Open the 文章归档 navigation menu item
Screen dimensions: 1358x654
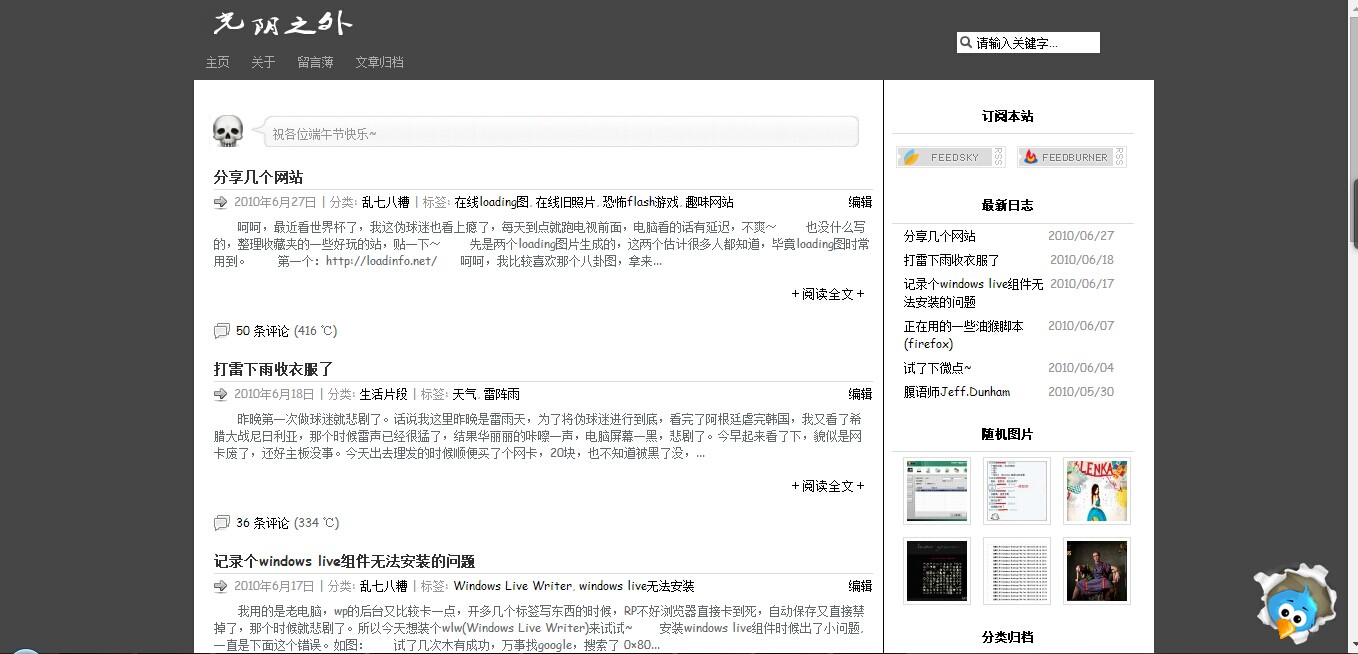pos(379,62)
